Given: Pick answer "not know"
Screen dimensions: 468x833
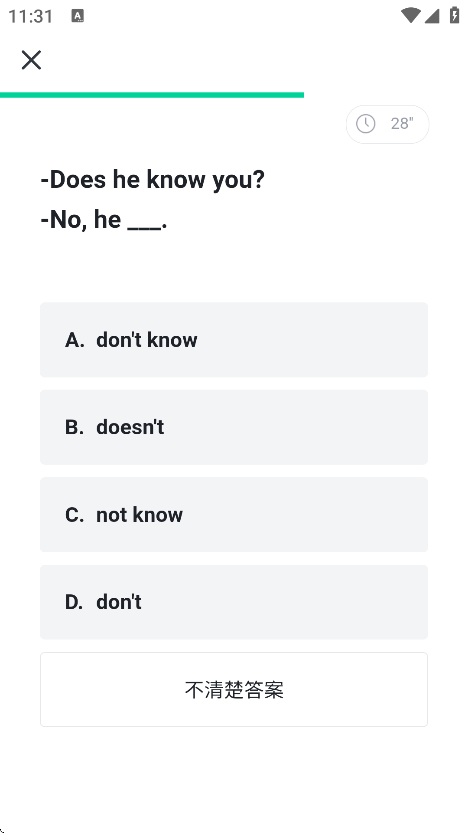Looking at the screenshot, I should click(234, 515).
